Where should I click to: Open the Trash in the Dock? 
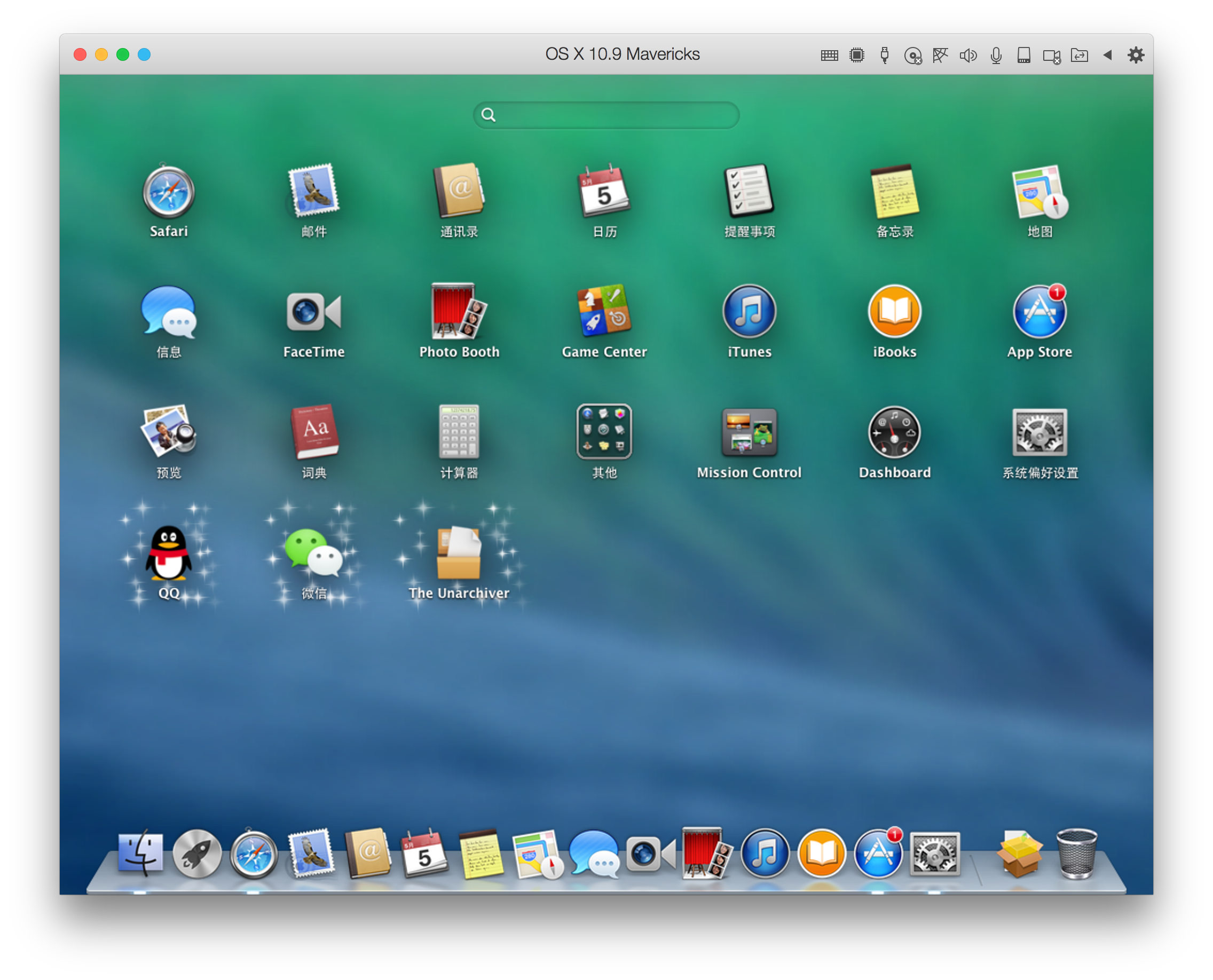pos(1076,853)
